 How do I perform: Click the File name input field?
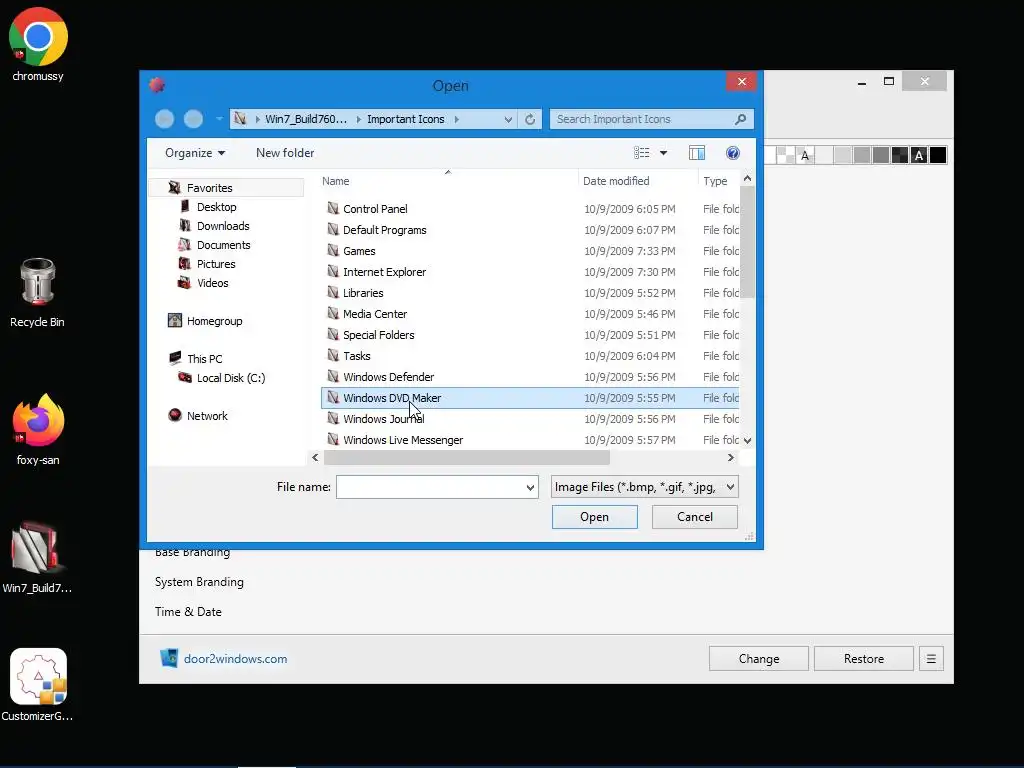pos(430,487)
